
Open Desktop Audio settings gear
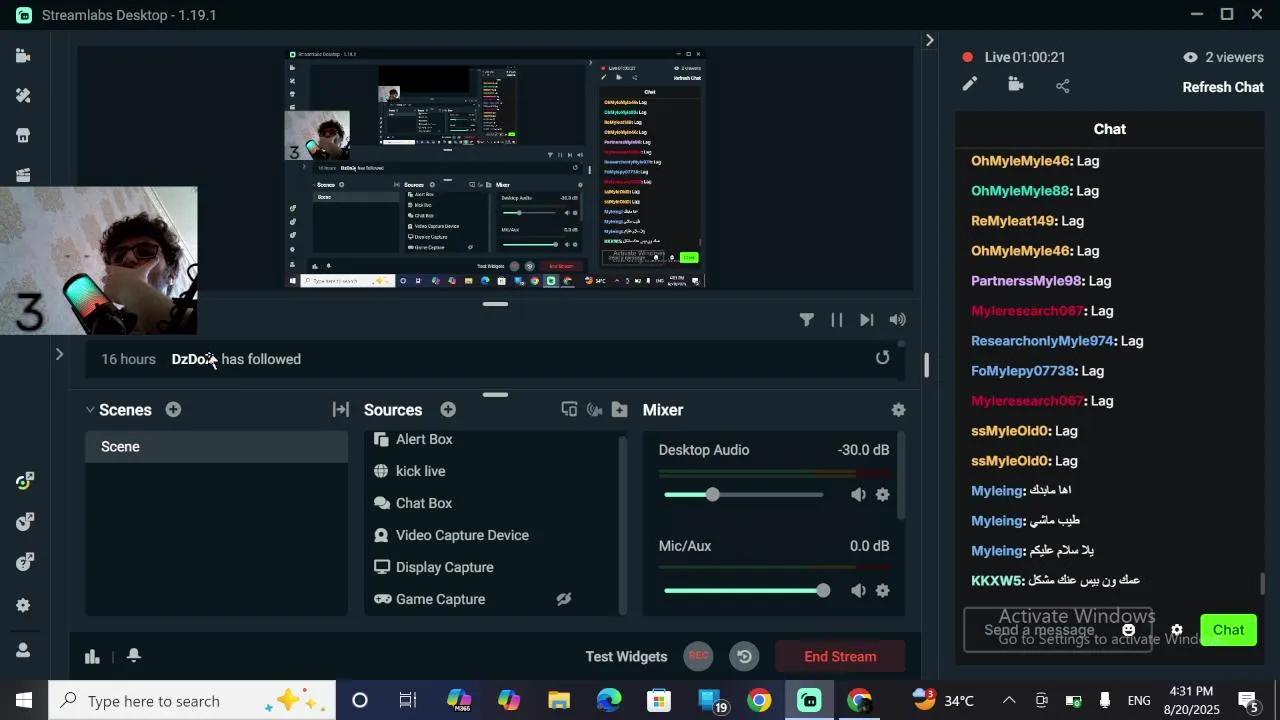pyautogui.click(x=882, y=495)
